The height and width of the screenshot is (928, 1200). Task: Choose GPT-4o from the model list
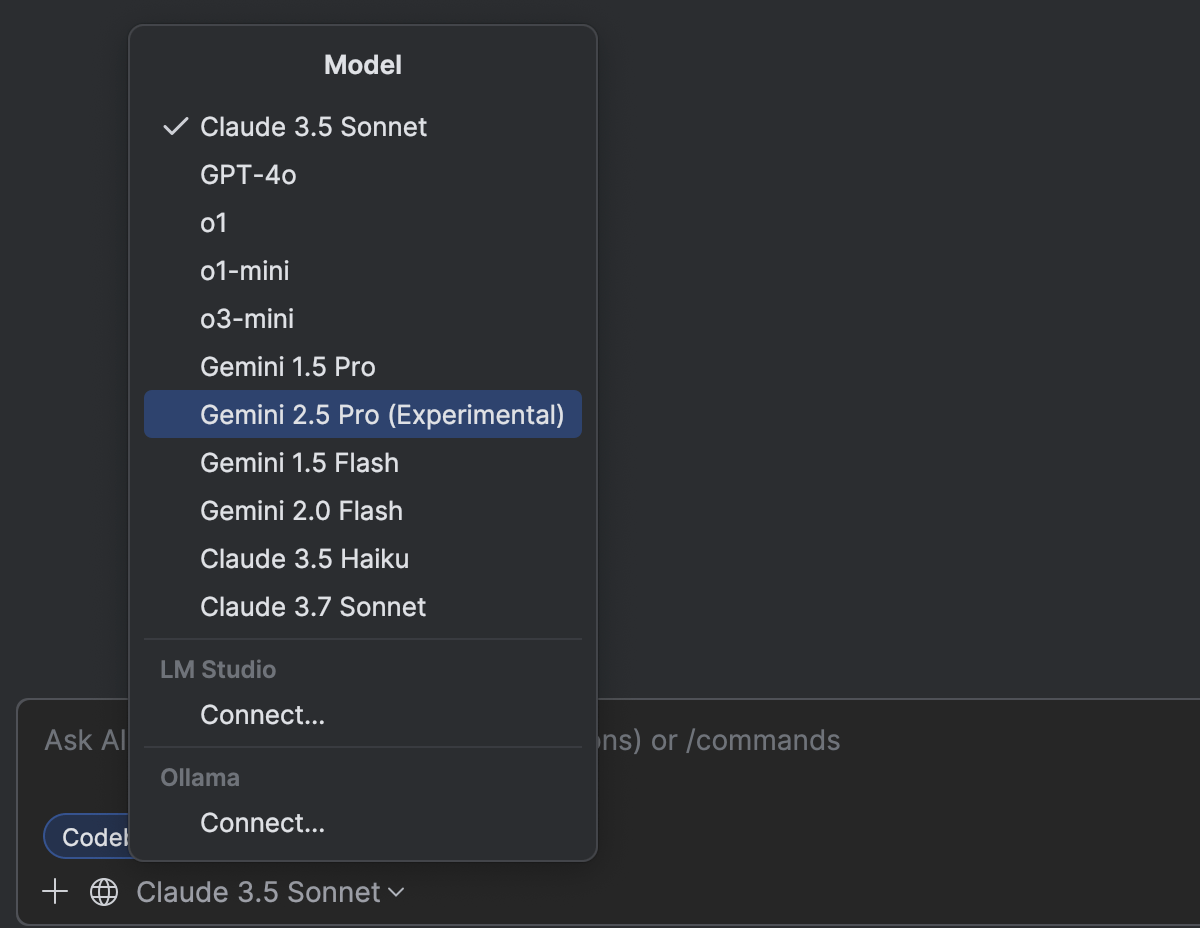[248, 175]
